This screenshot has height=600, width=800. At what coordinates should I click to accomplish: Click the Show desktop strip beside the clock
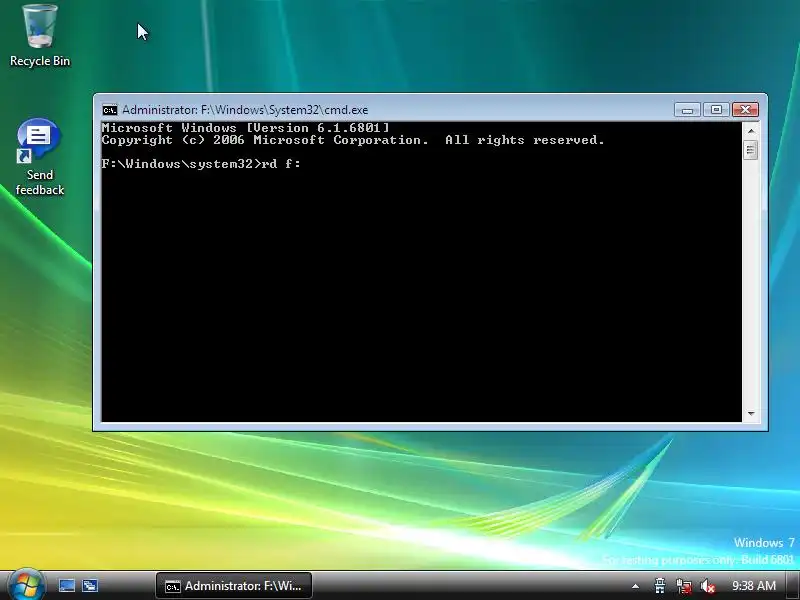click(792, 586)
